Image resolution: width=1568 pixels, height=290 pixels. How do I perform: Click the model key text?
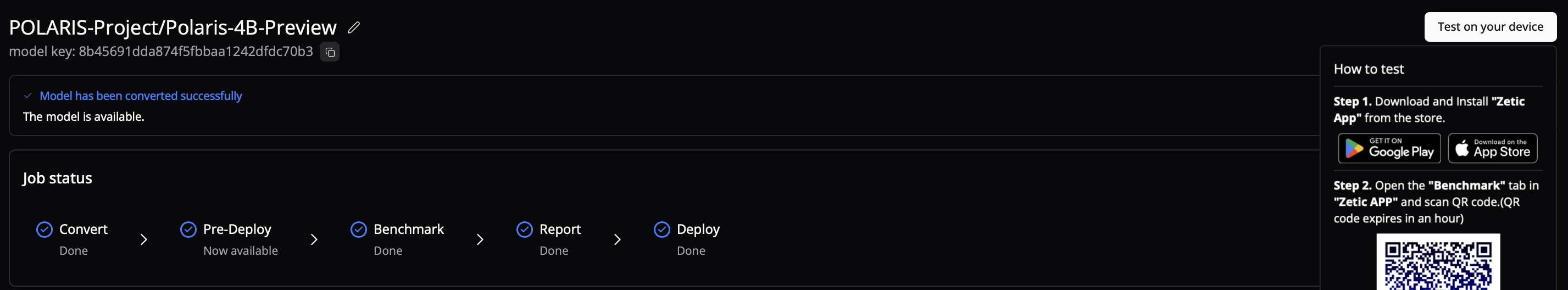(160, 52)
